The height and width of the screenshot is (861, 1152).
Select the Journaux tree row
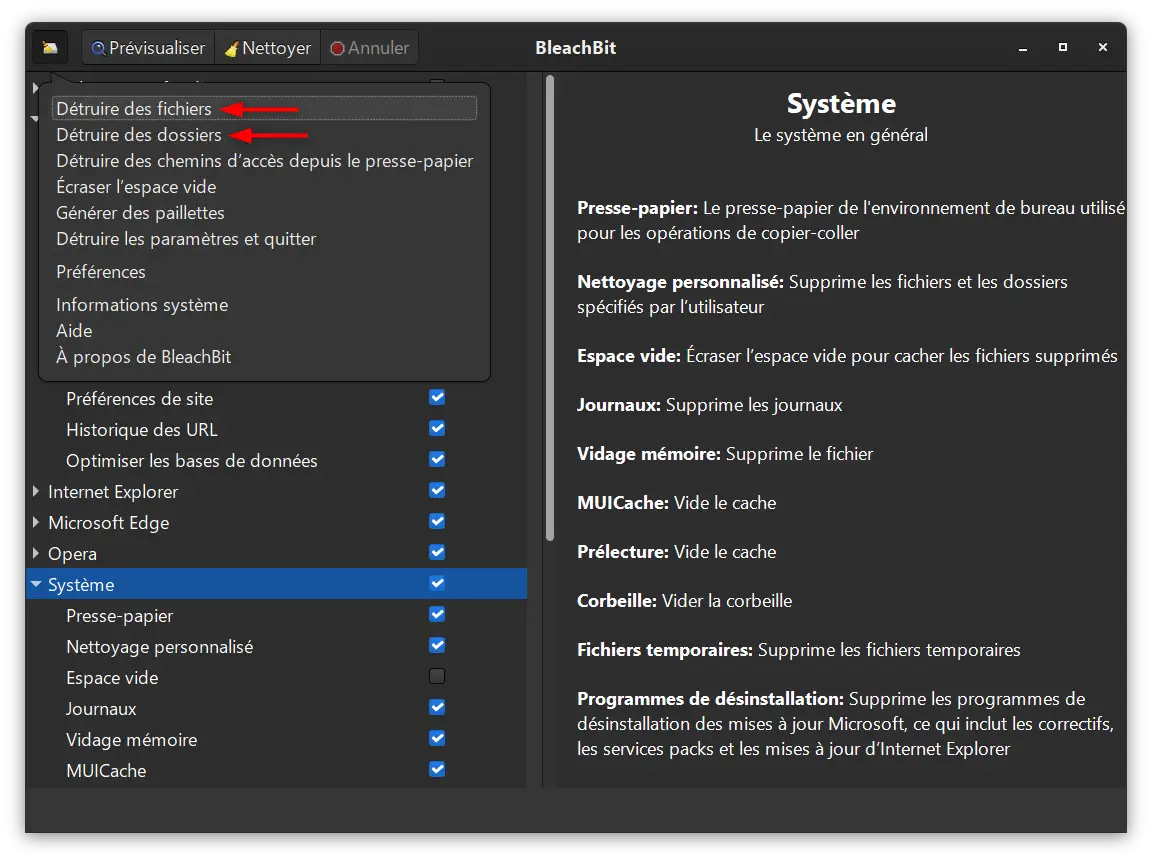pos(276,709)
